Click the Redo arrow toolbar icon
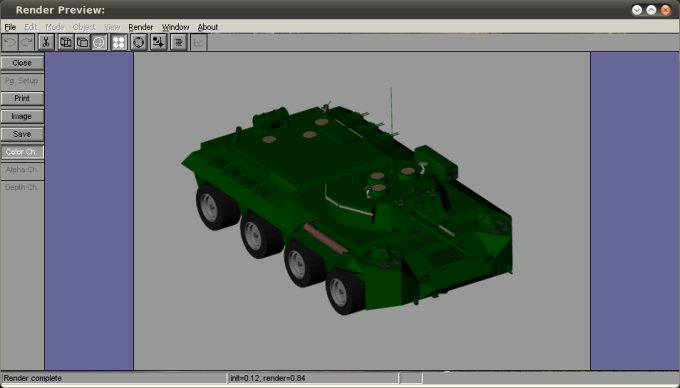This screenshot has width=680, height=388. (27, 42)
